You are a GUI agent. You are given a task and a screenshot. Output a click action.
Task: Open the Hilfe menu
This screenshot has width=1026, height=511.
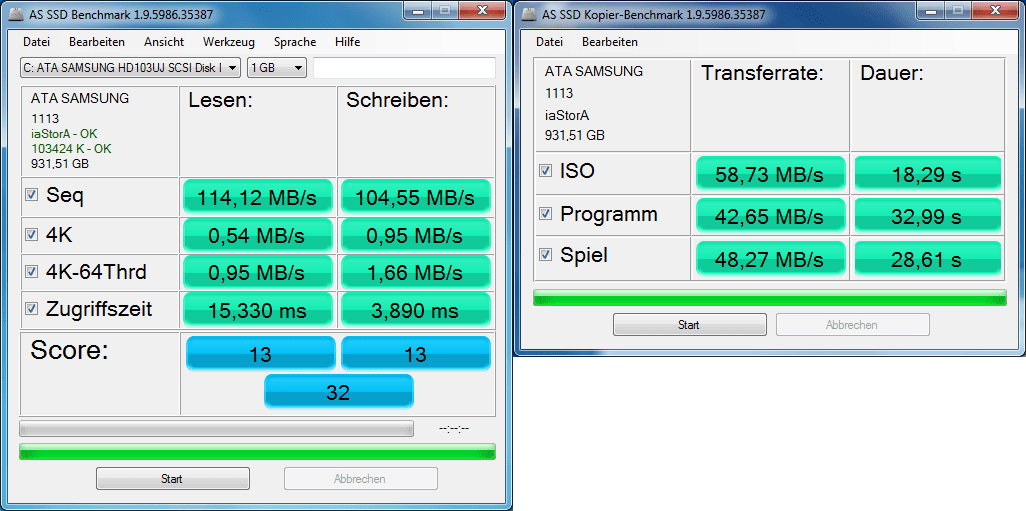pyautogui.click(x=347, y=42)
